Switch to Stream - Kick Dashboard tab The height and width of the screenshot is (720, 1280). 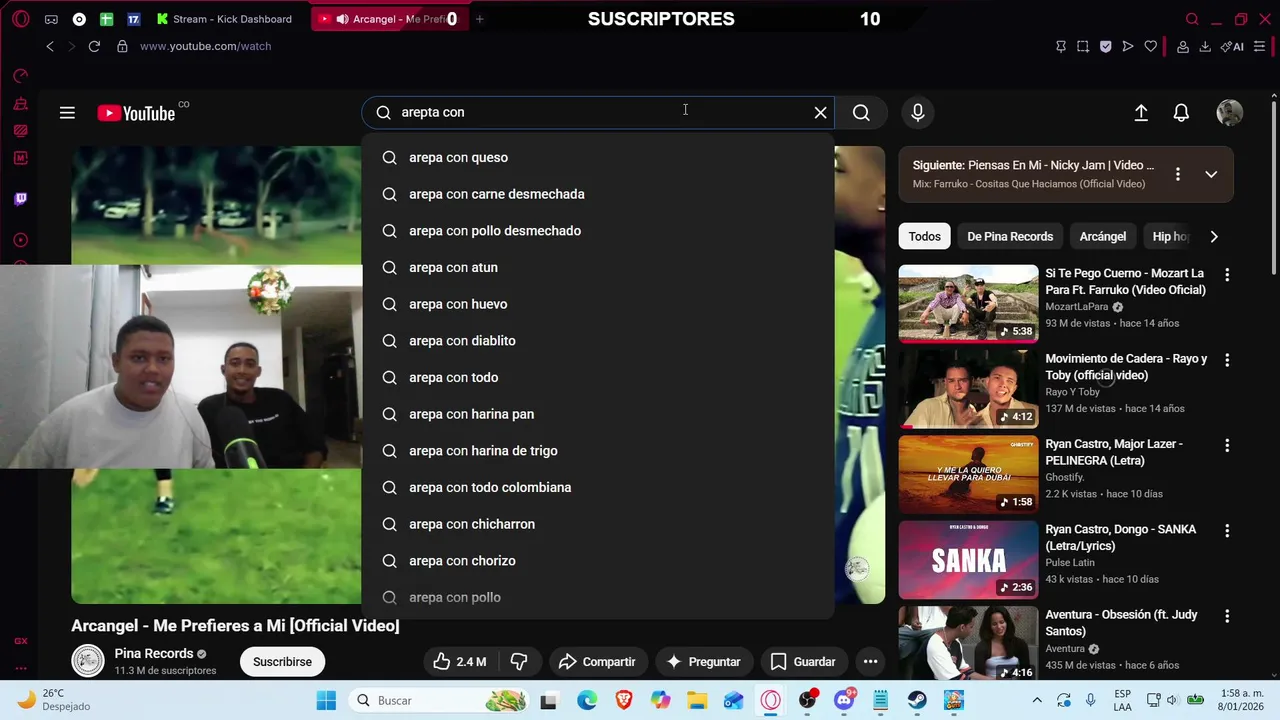(224, 19)
